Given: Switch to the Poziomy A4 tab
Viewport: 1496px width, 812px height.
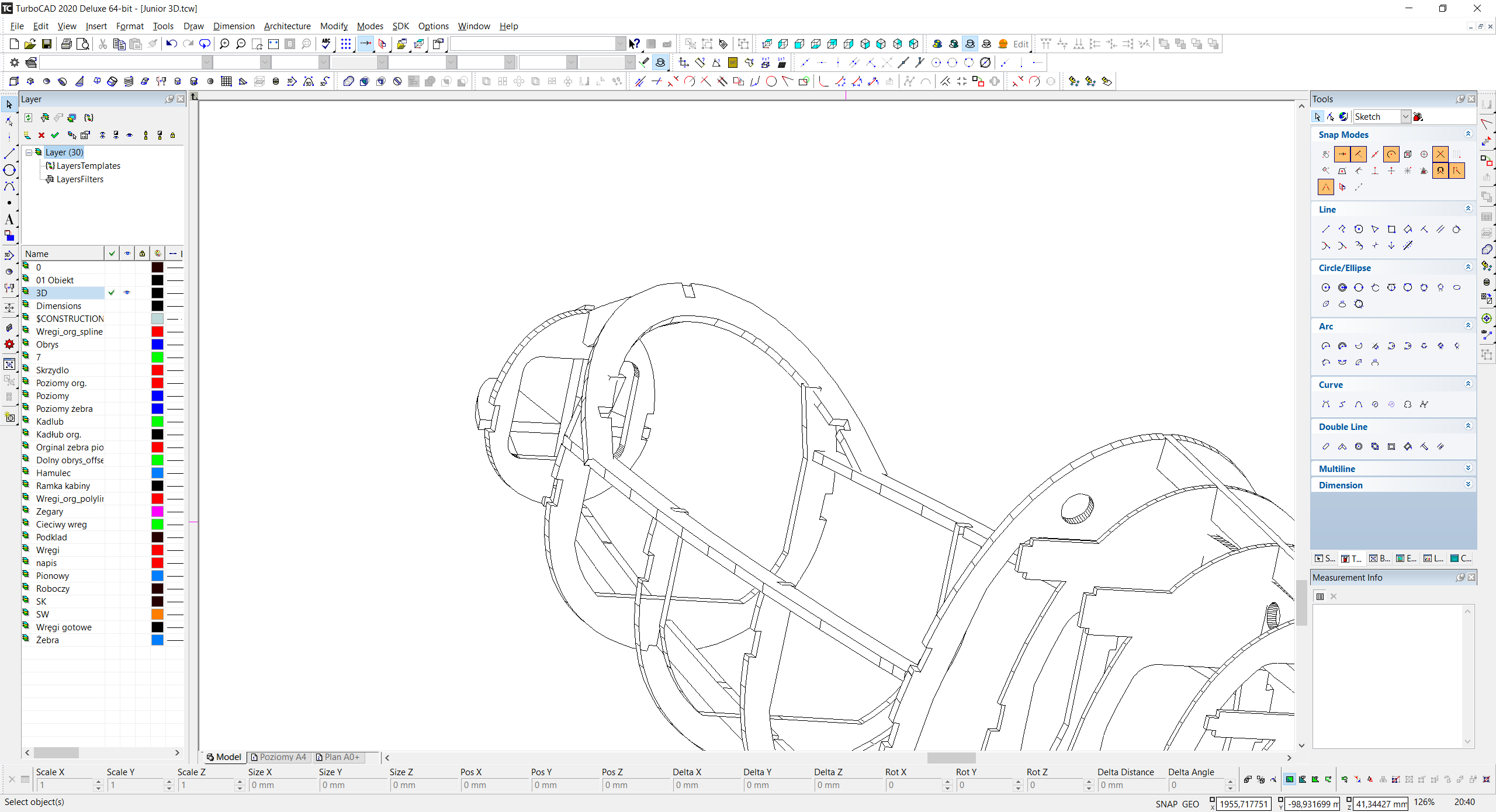Looking at the screenshot, I should pos(279,757).
